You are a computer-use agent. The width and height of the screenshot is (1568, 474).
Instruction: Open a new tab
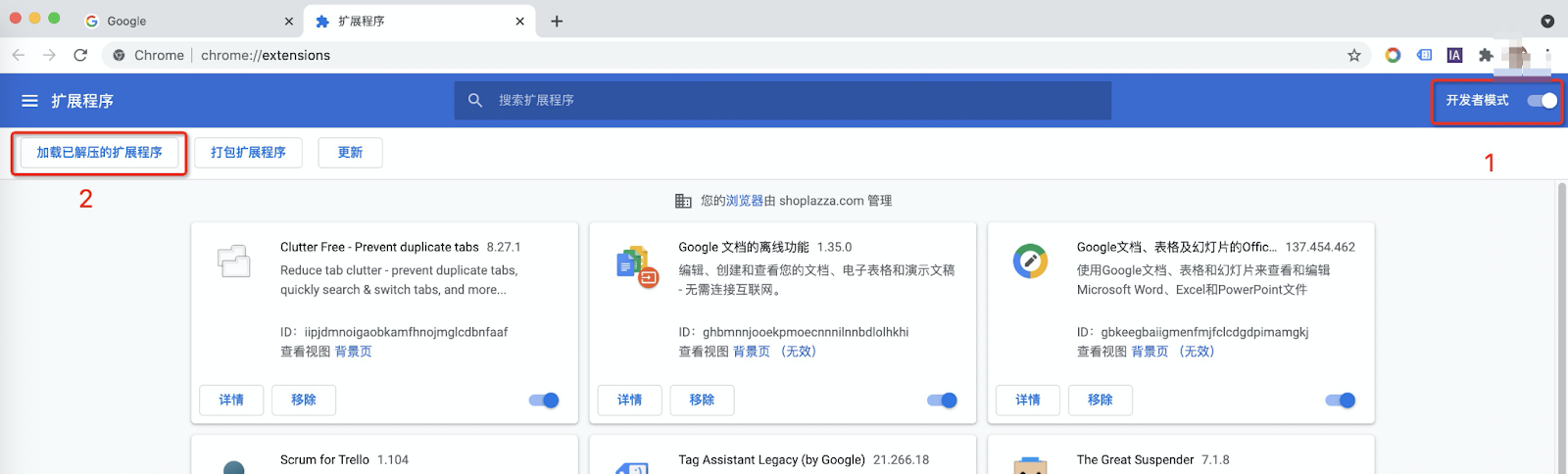557,21
